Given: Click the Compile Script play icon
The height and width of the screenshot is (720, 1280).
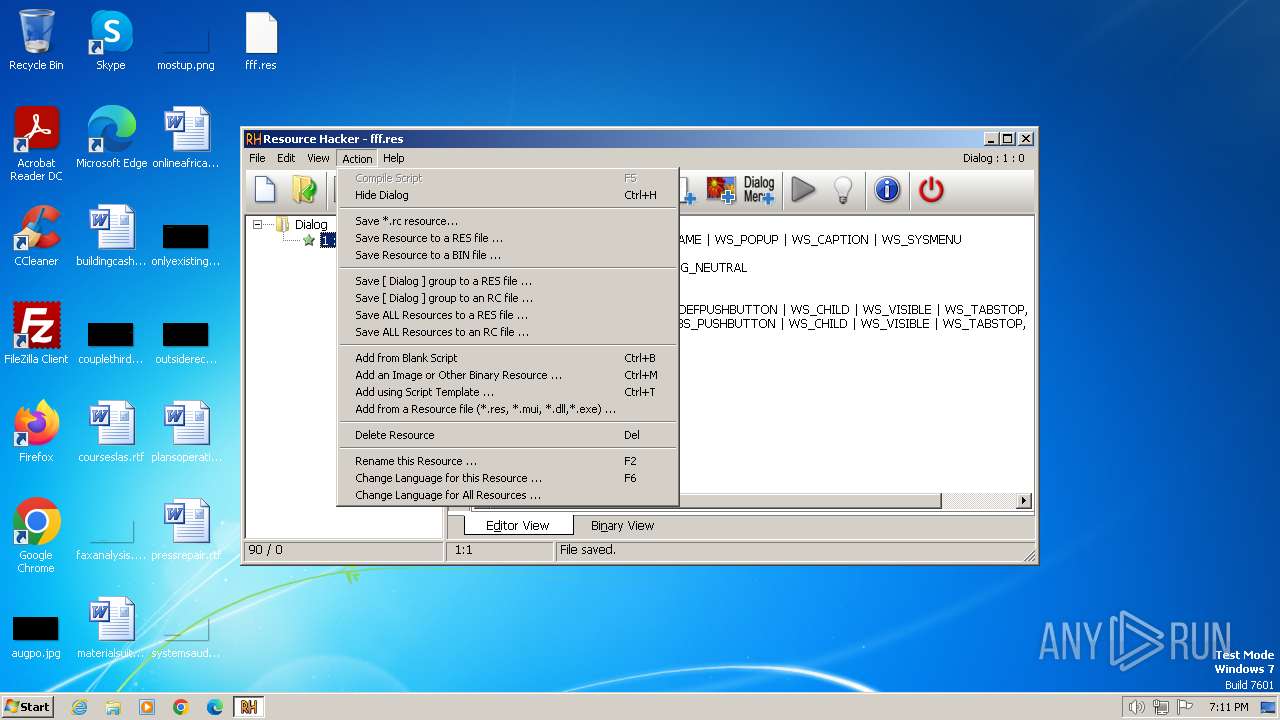Looking at the screenshot, I should (803, 189).
